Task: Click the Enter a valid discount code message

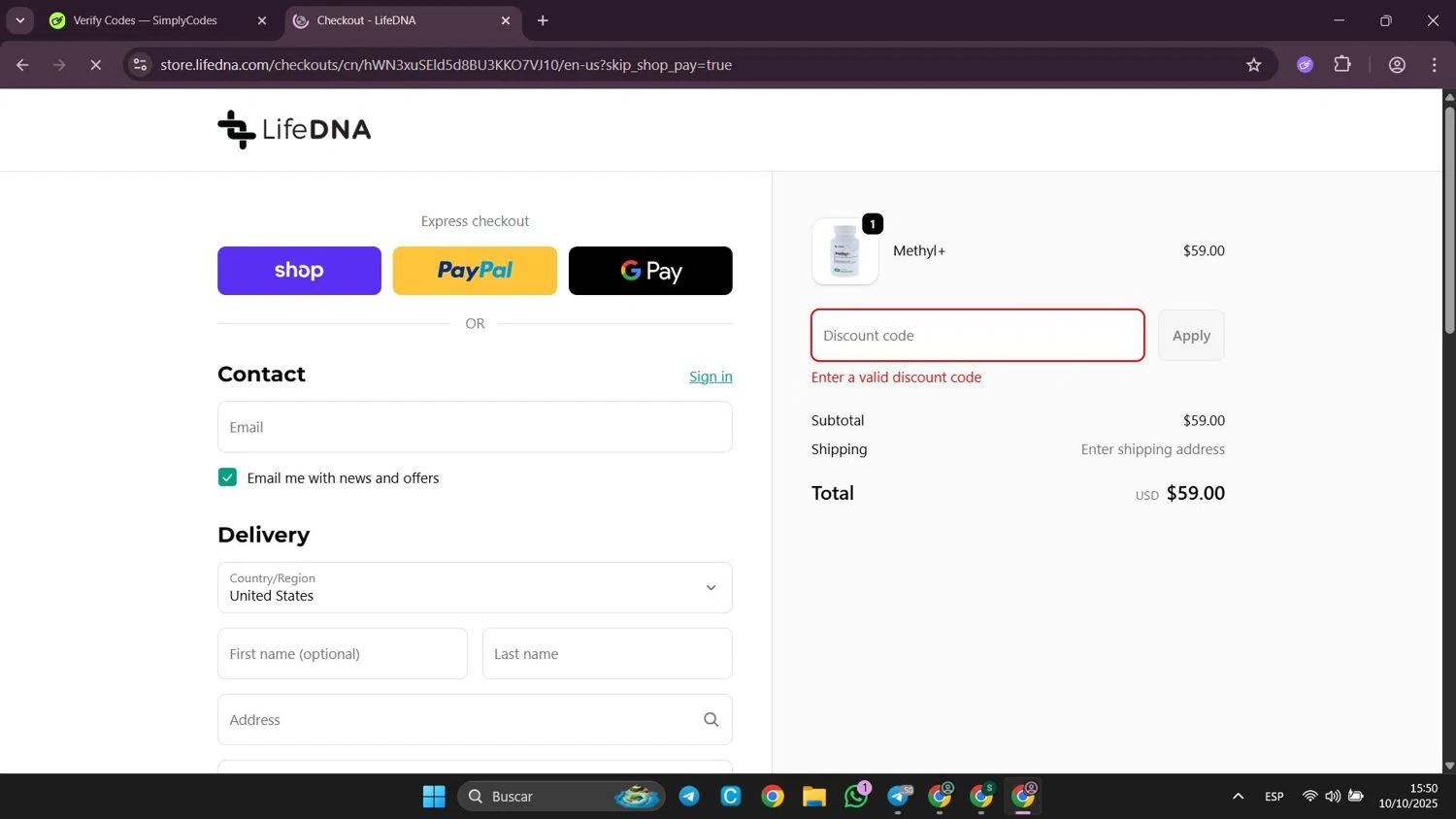Action: [896, 377]
